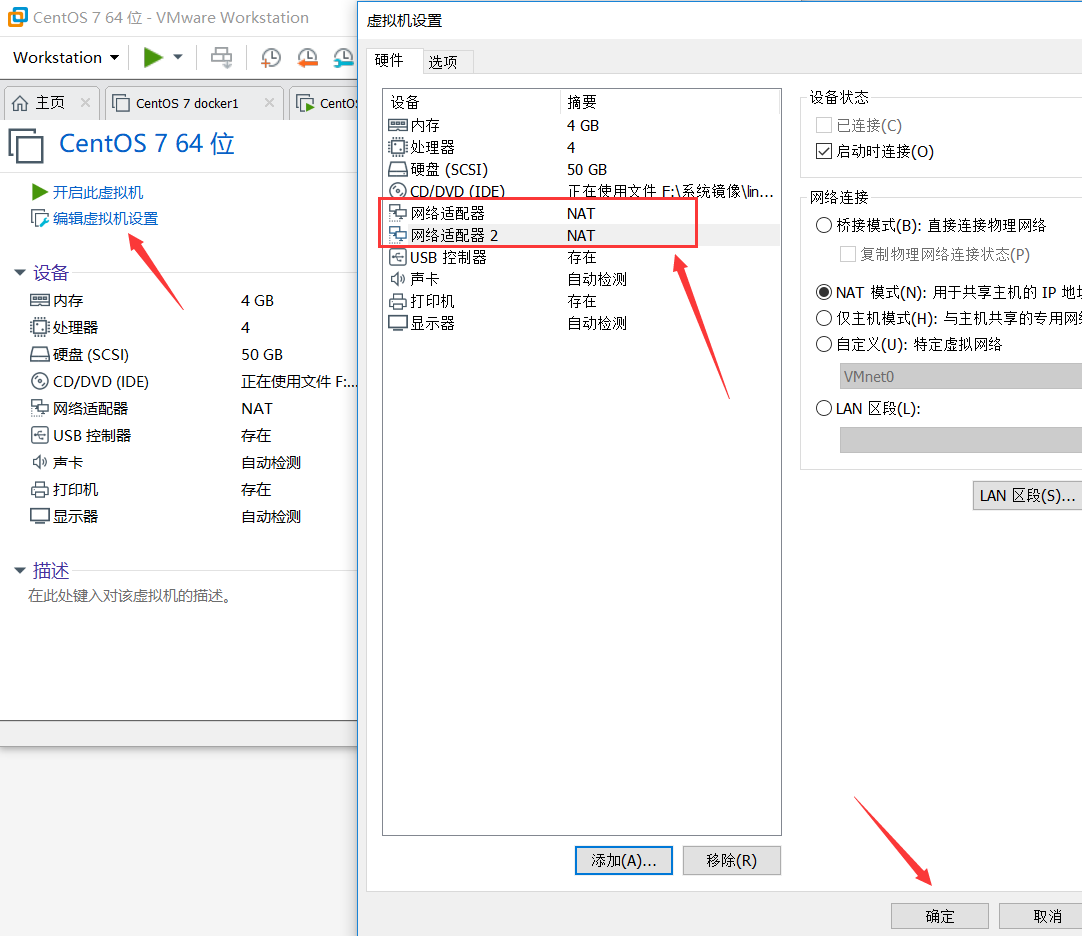Open the VMnet0 dropdown

tap(961, 377)
